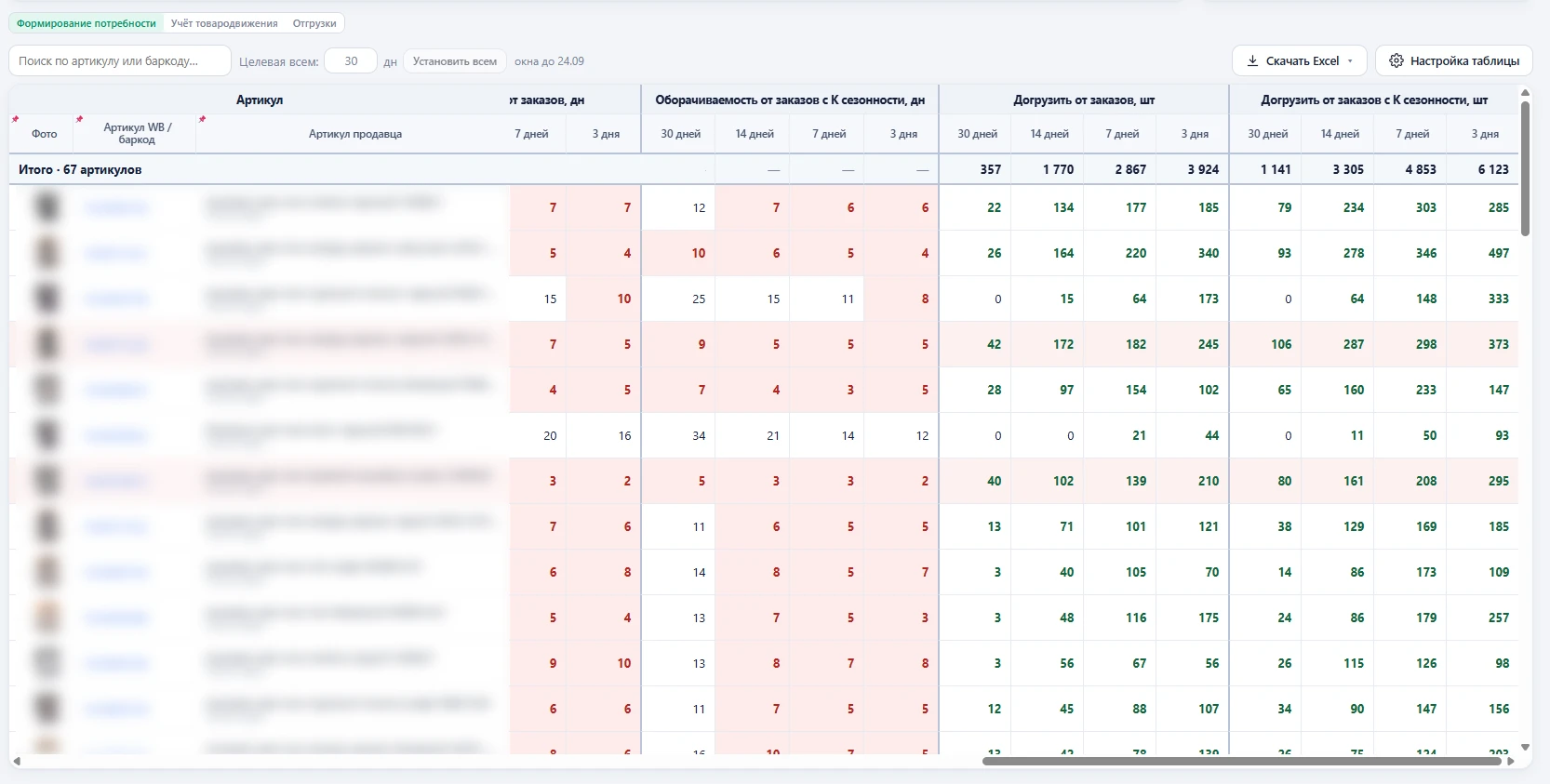
Task: Click the pin icon on Артикул WB / баркод column
Action: tap(79, 119)
